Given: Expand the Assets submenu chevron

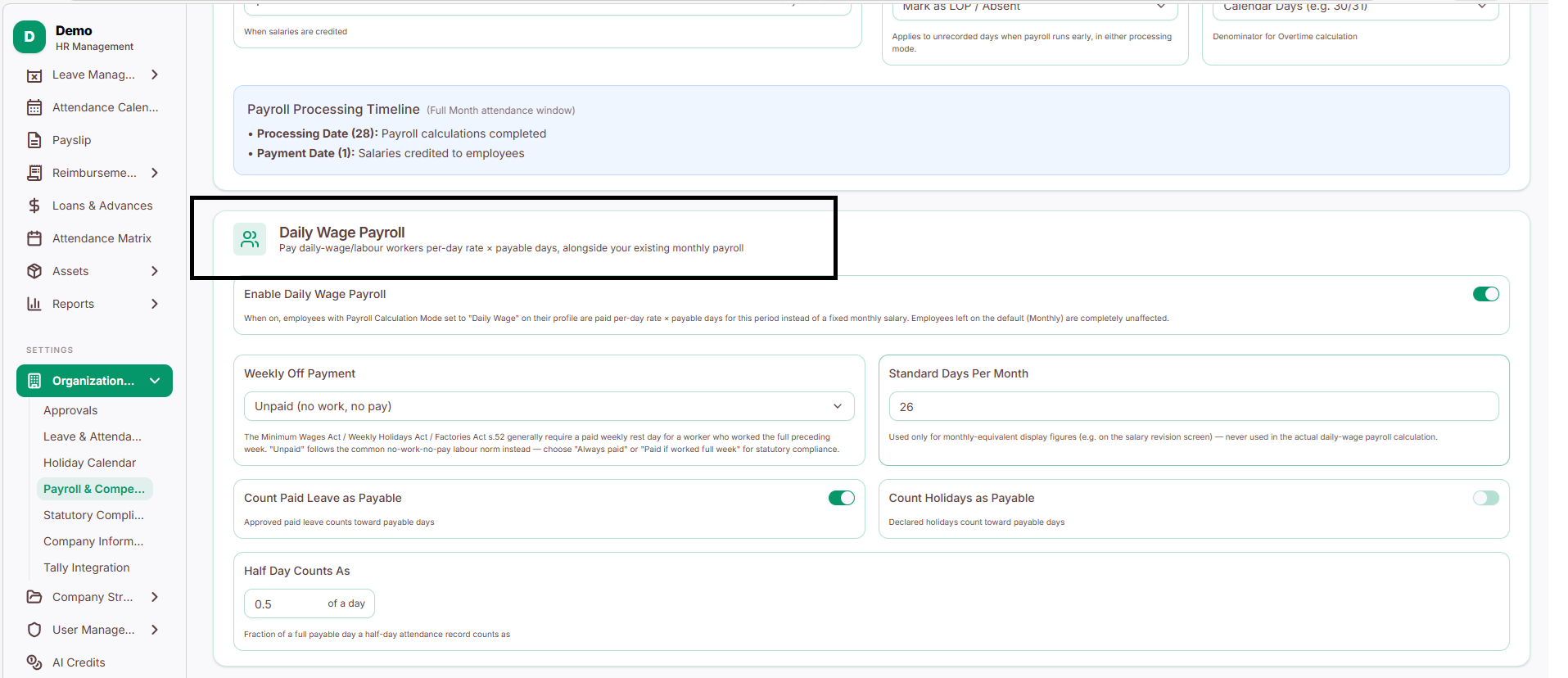Looking at the screenshot, I should [155, 271].
